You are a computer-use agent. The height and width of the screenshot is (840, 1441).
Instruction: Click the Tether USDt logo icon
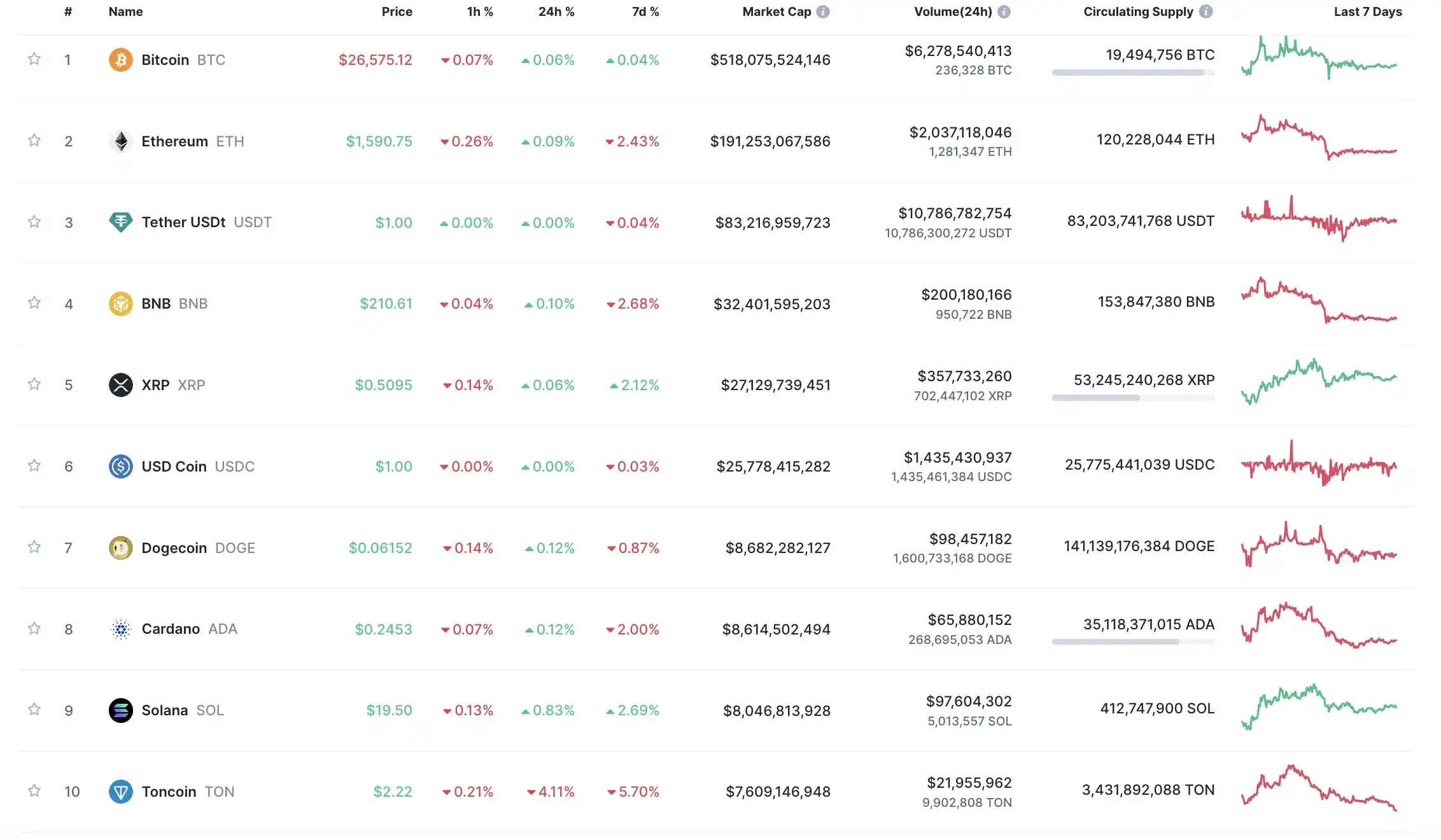tap(120, 222)
